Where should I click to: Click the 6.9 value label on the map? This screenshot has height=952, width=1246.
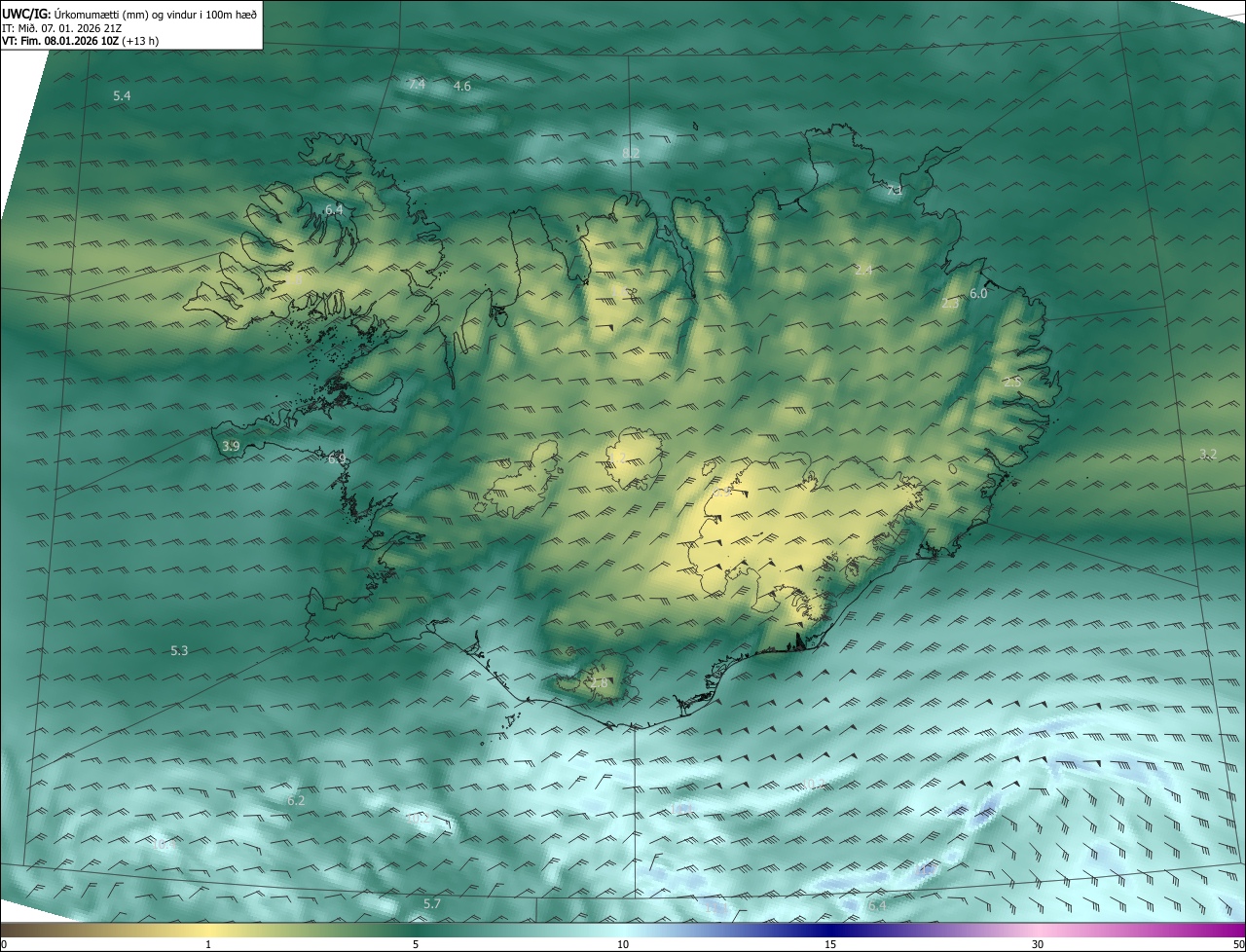point(337,458)
